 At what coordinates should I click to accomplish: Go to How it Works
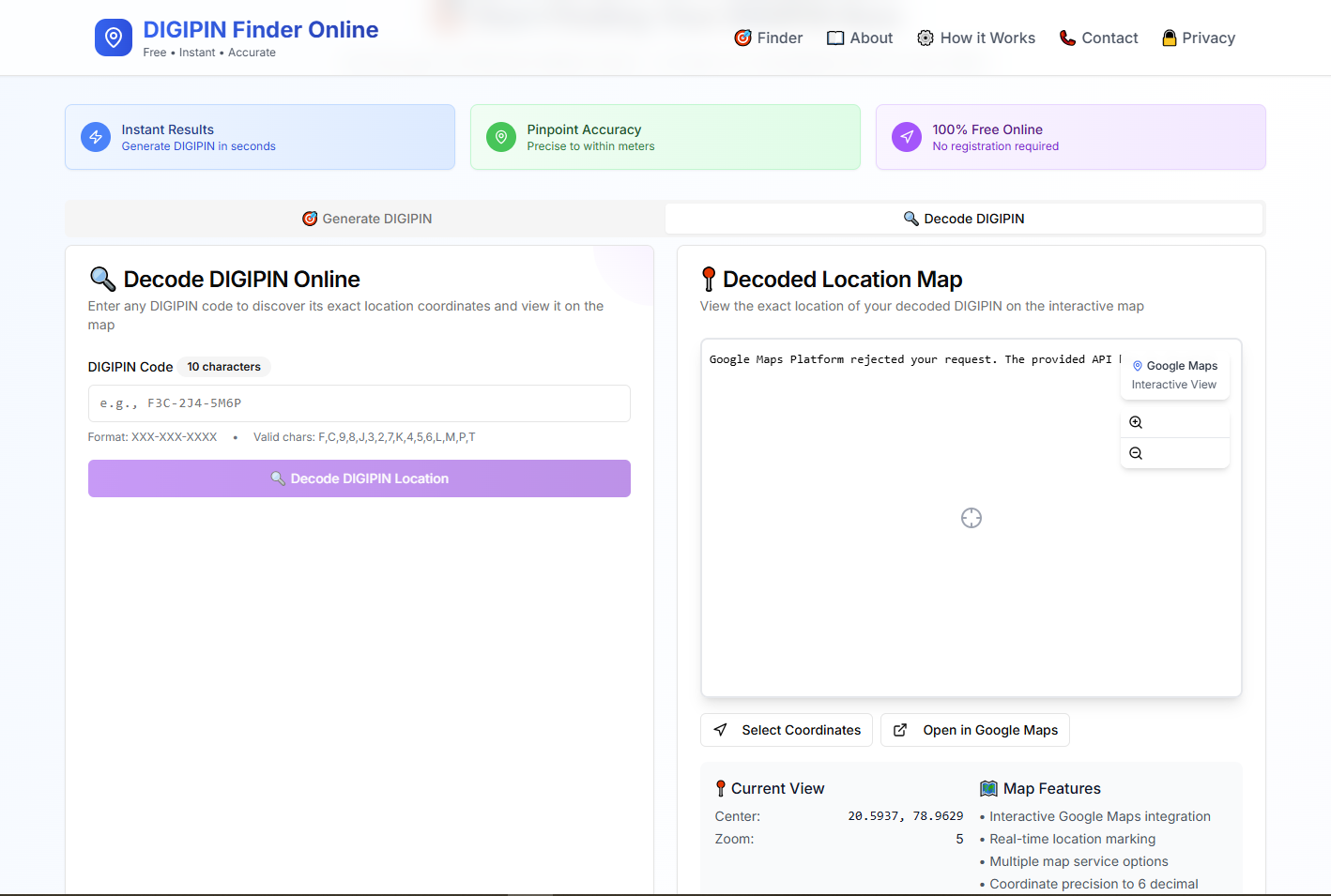tap(975, 38)
